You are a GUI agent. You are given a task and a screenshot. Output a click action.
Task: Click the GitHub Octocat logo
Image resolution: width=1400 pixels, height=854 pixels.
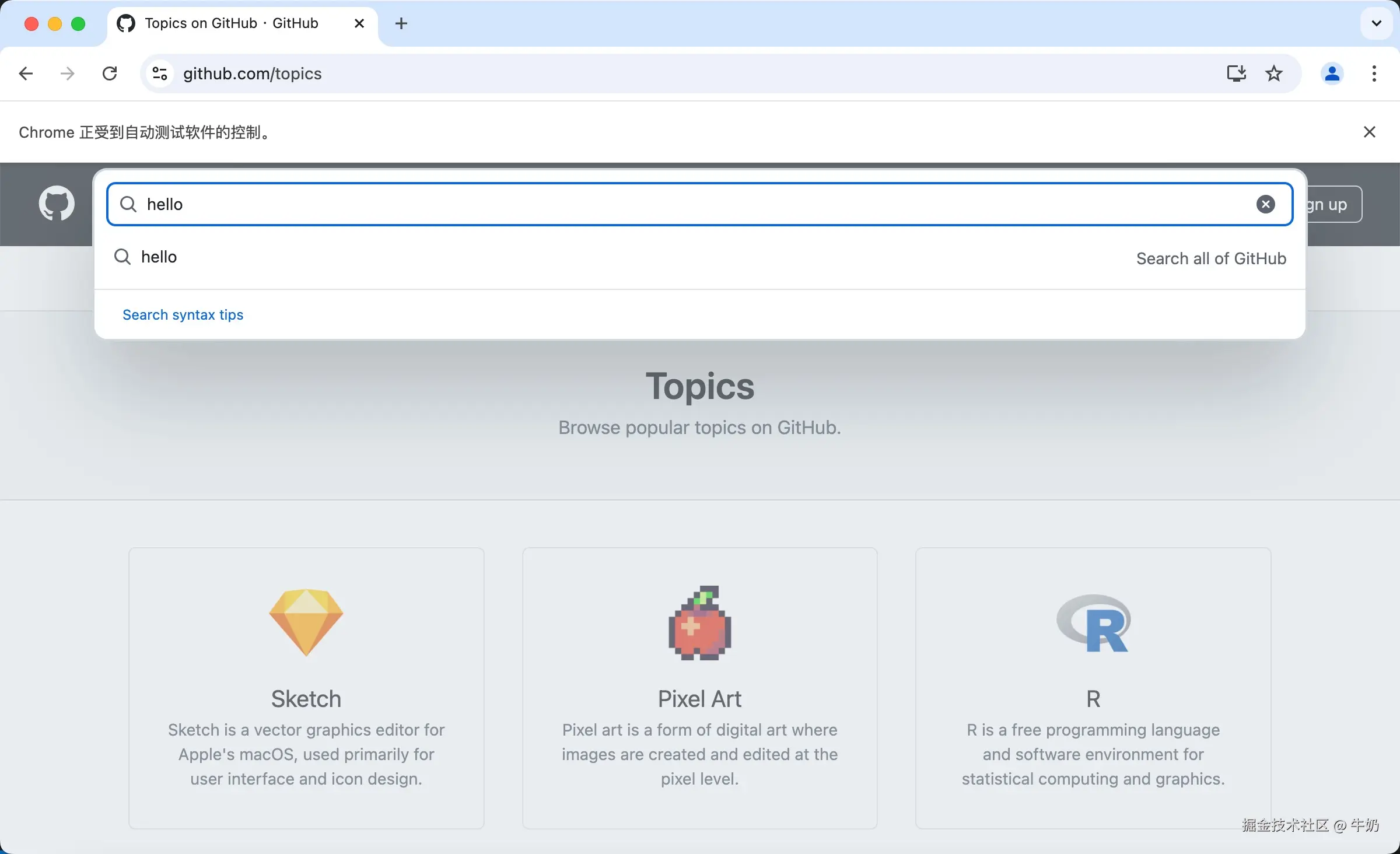(x=57, y=204)
